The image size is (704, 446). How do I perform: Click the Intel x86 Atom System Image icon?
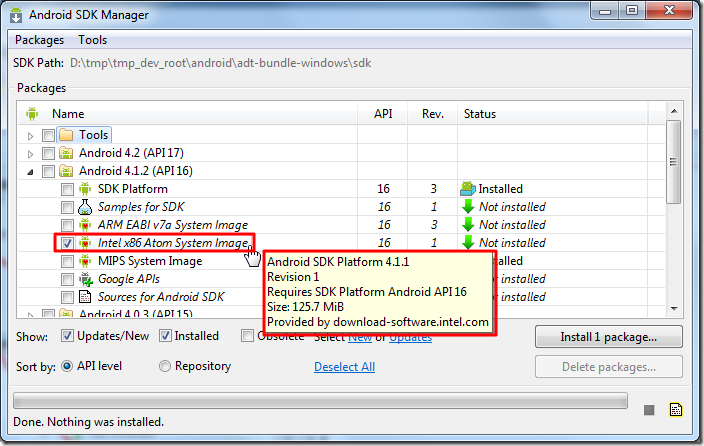click(x=85, y=243)
